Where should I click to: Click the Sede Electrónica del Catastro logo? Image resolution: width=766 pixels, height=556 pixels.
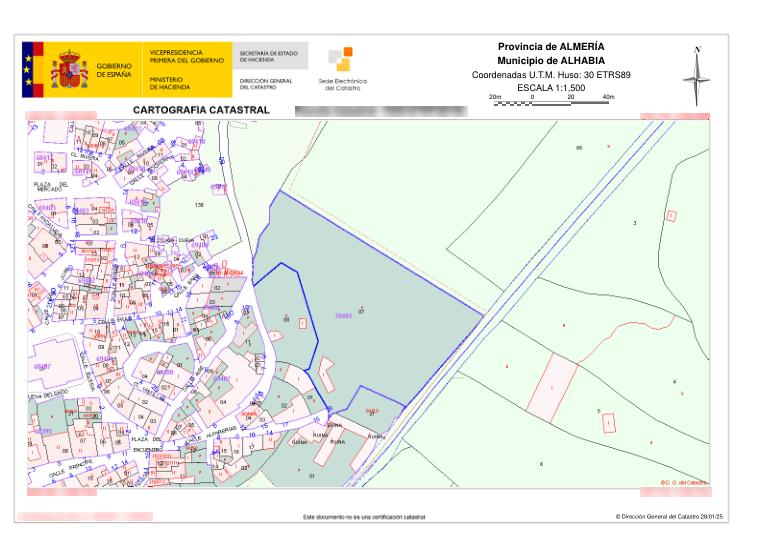(x=342, y=69)
